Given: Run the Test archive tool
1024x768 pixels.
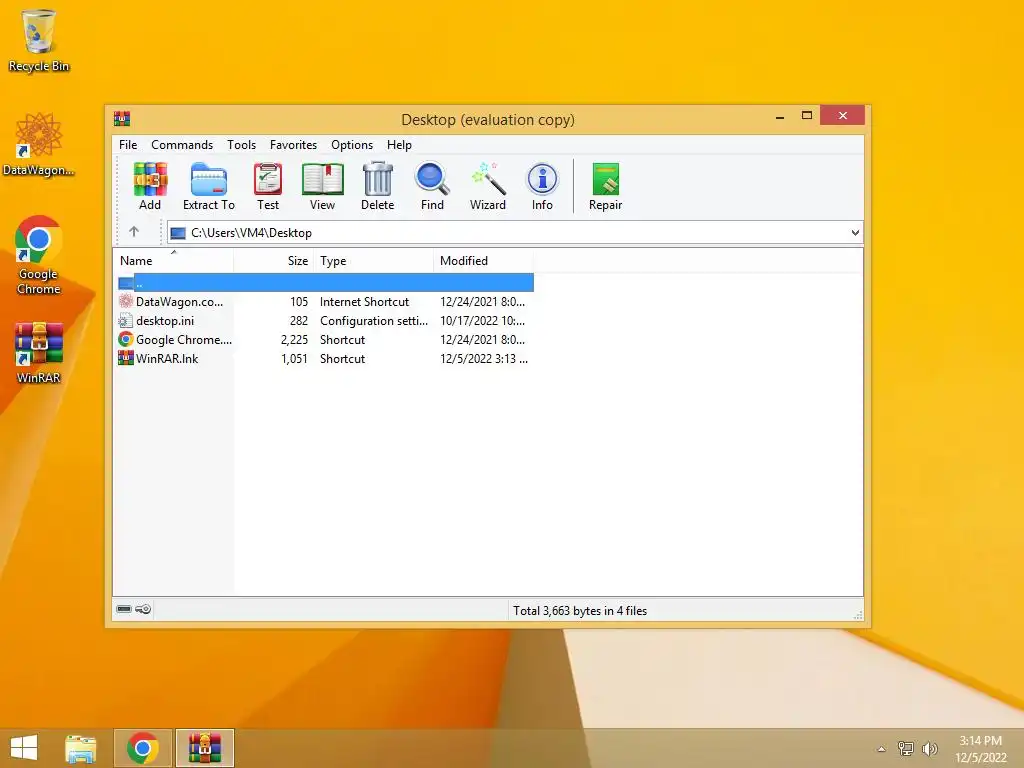Looking at the screenshot, I should [268, 186].
